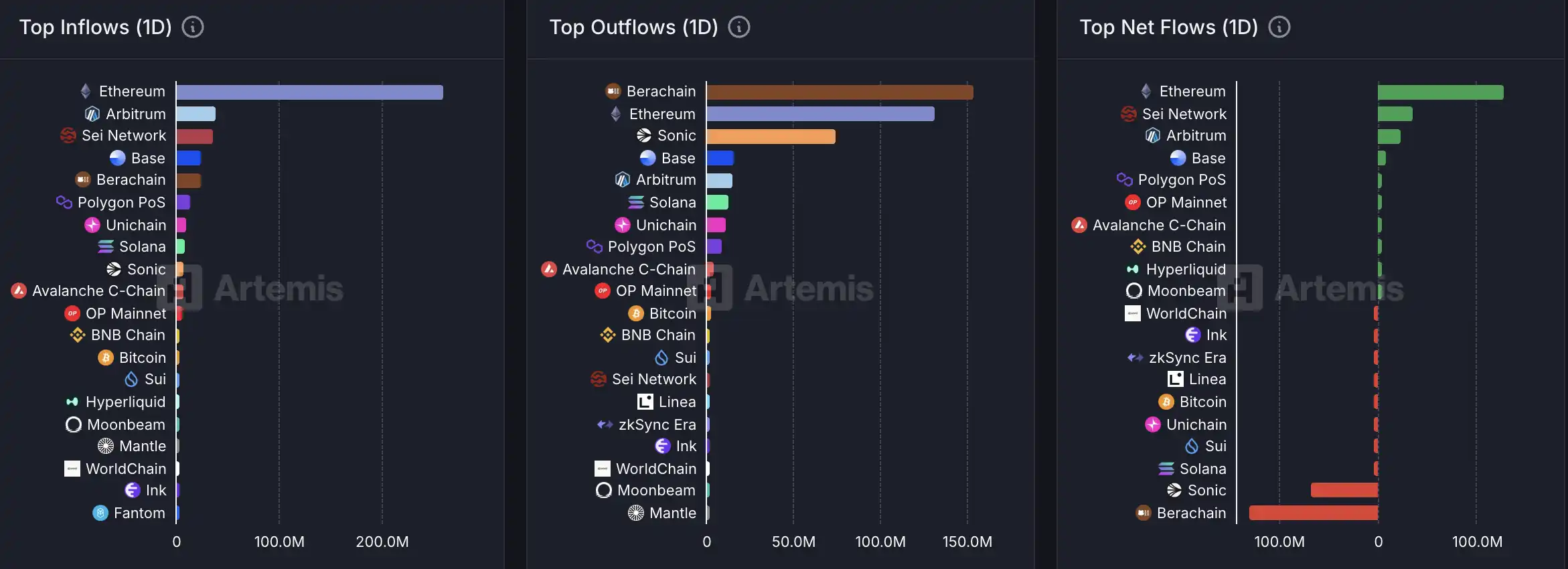1568x569 pixels.
Task: Click the Polygon PoS label in Outflows
Action: (x=651, y=246)
